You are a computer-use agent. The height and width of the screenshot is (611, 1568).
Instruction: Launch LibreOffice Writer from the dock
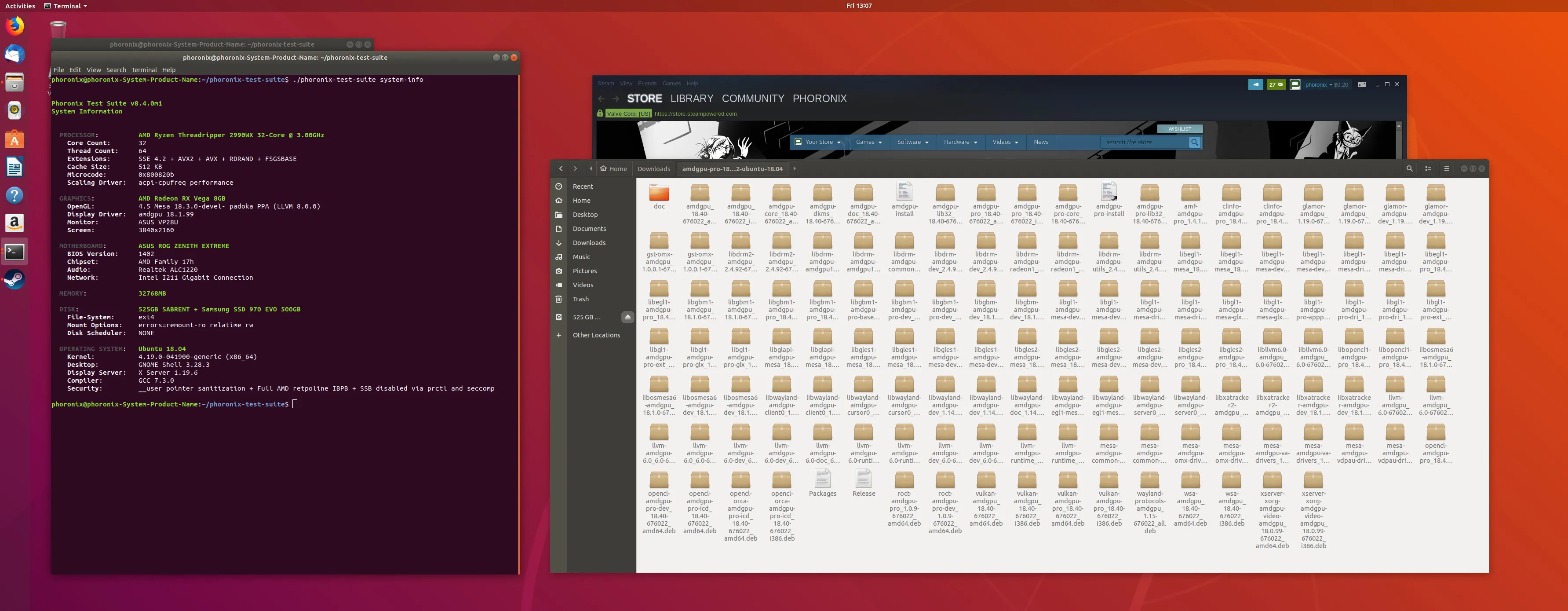pos(15,167)
